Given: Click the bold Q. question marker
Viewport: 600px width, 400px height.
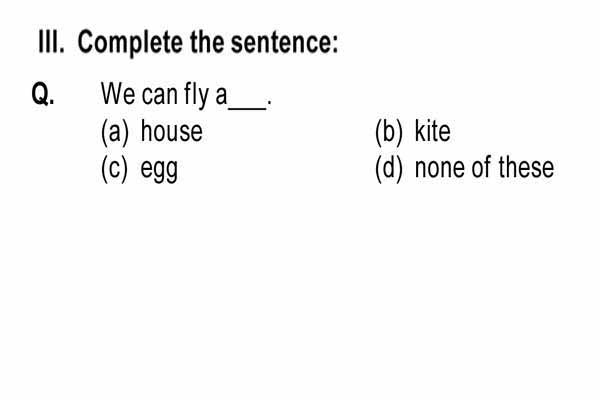Looking at the screenshot, I should [x=43, y=94].
